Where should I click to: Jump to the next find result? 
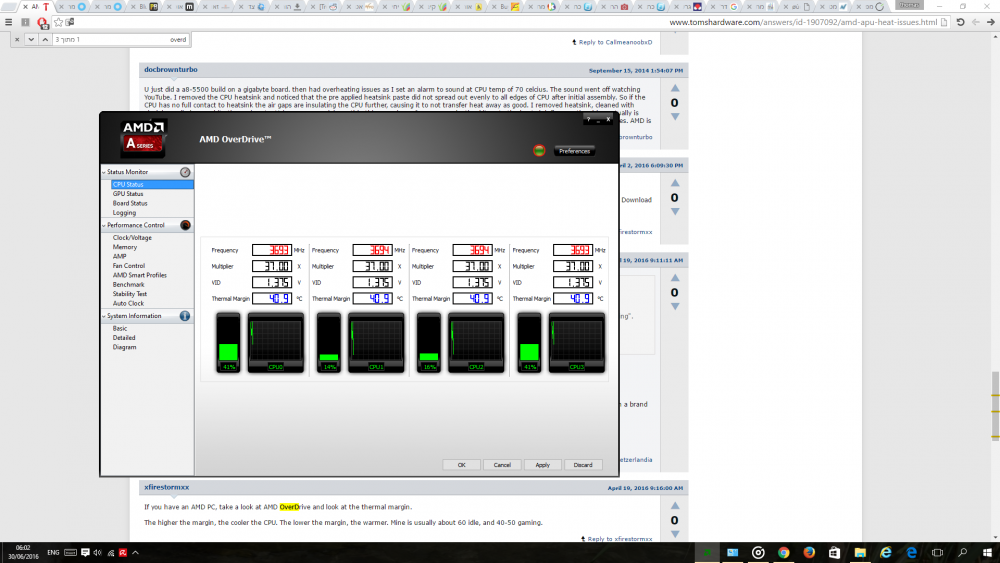(x=31, y=40)
